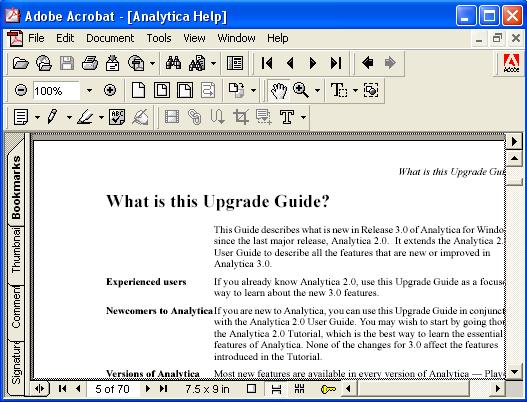Open the zoom percentage dropdown
Viewport: 527px width, 402px height.
(89, 91)
